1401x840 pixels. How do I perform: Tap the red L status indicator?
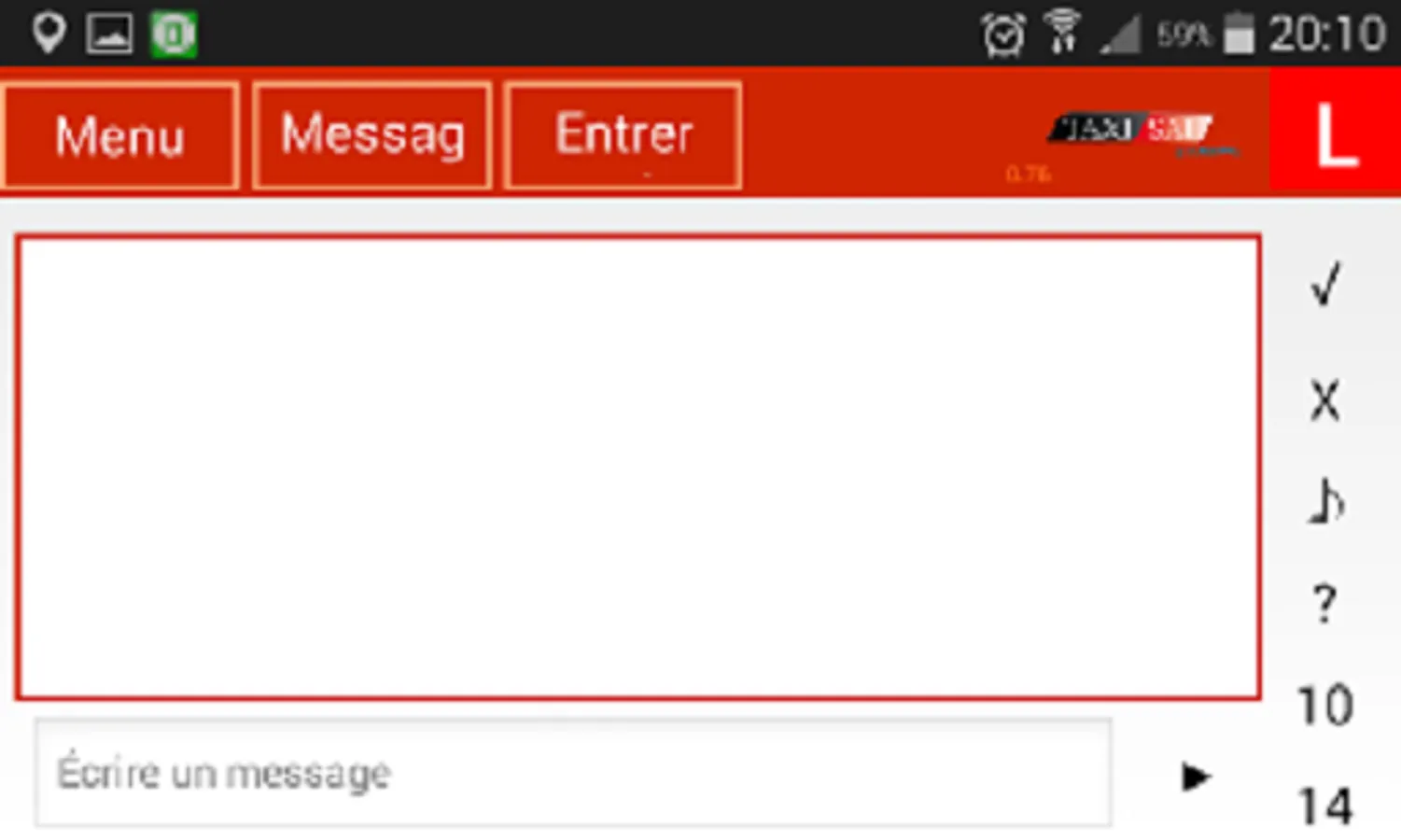click(x=1335, y=132)
